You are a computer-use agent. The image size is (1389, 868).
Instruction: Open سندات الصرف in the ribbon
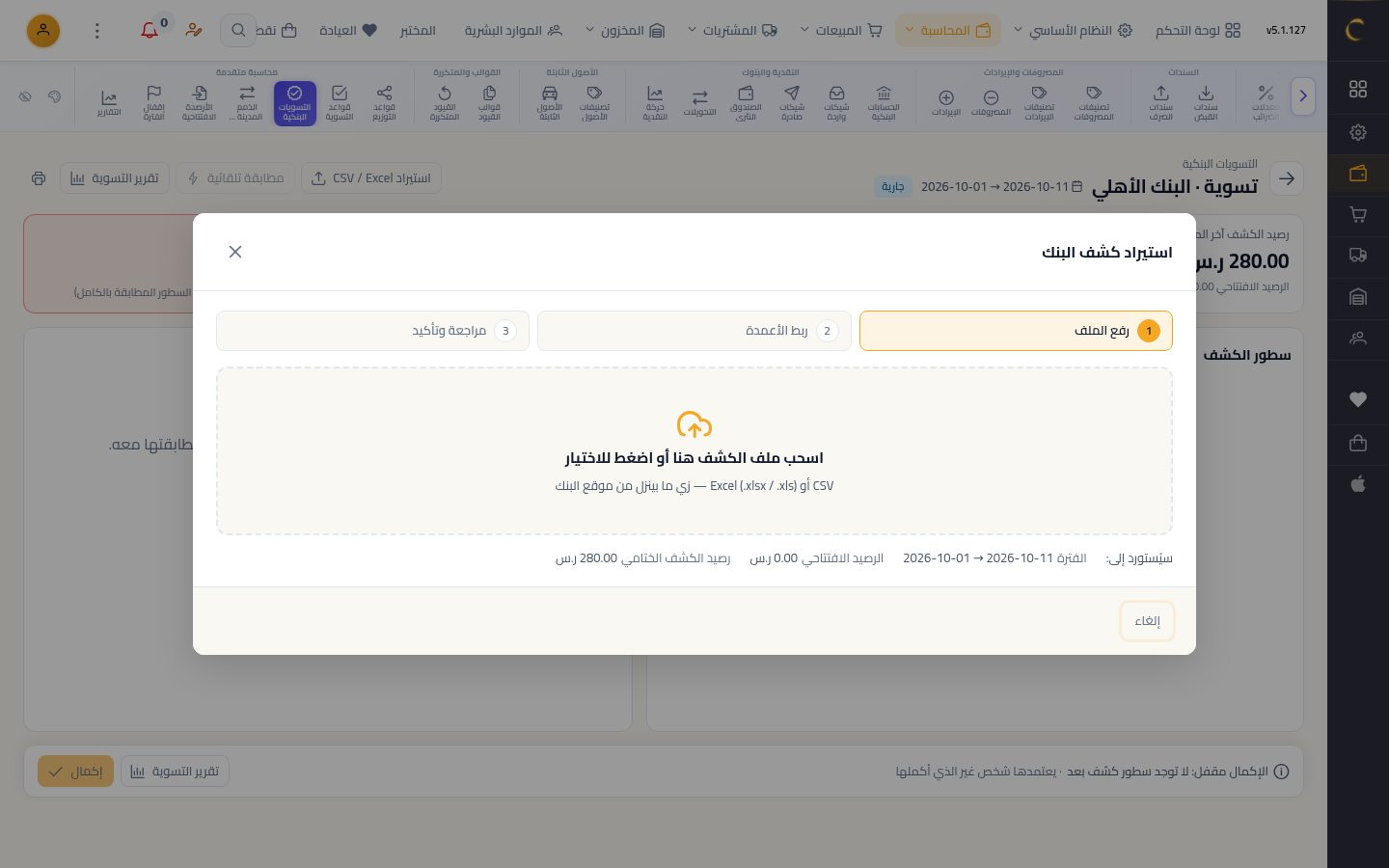[1161, 102]
